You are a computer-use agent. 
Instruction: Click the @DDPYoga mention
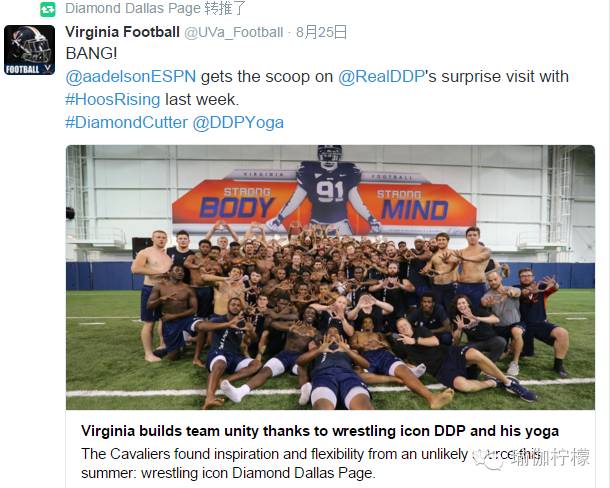pos(238,122)
